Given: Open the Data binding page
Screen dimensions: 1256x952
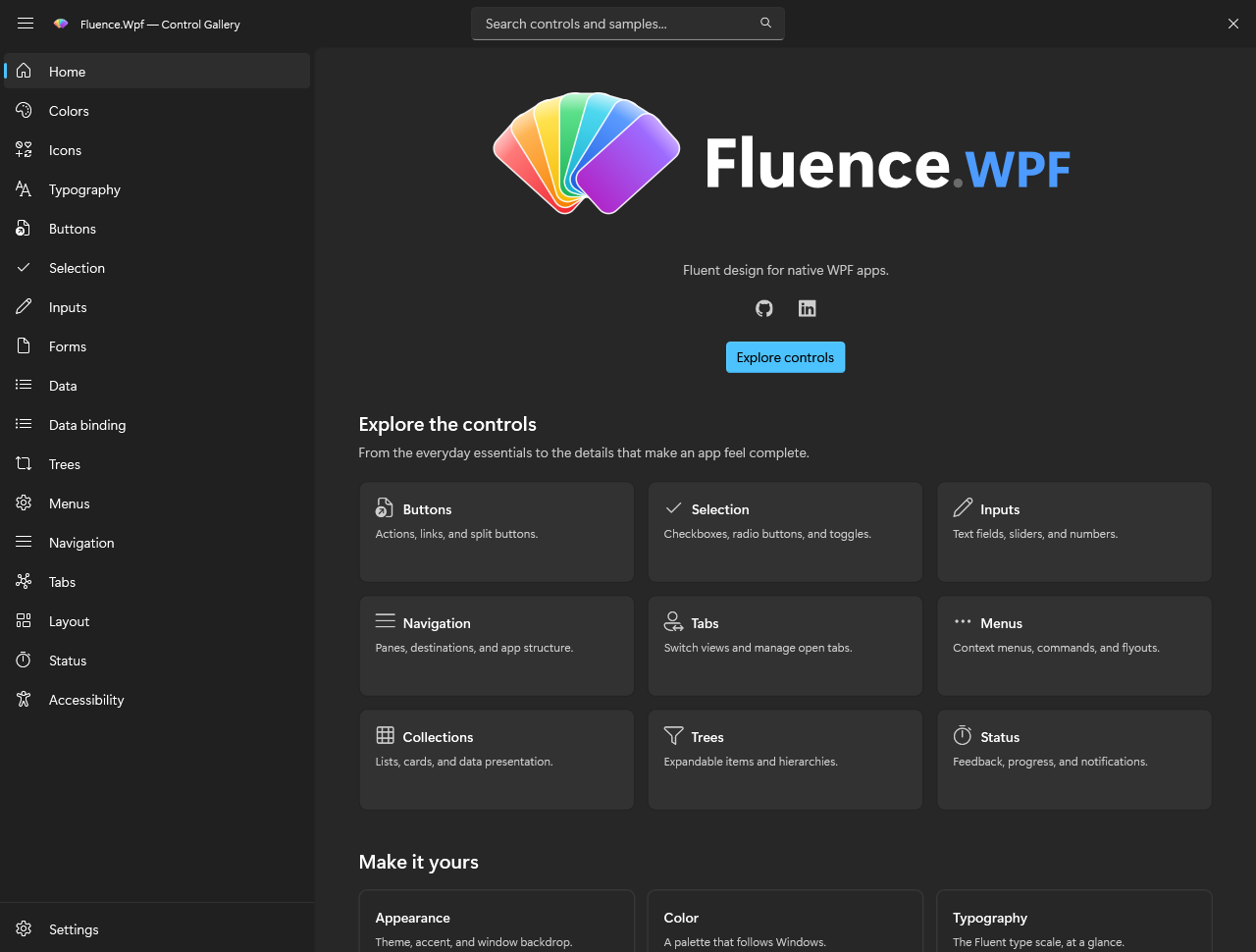Looking at the screenshot, I should coord(157,424).
